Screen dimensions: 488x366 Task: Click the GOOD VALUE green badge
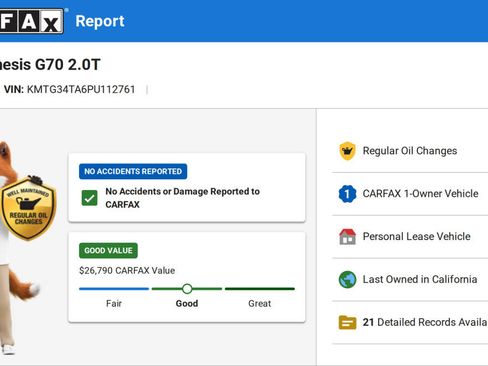108,250
